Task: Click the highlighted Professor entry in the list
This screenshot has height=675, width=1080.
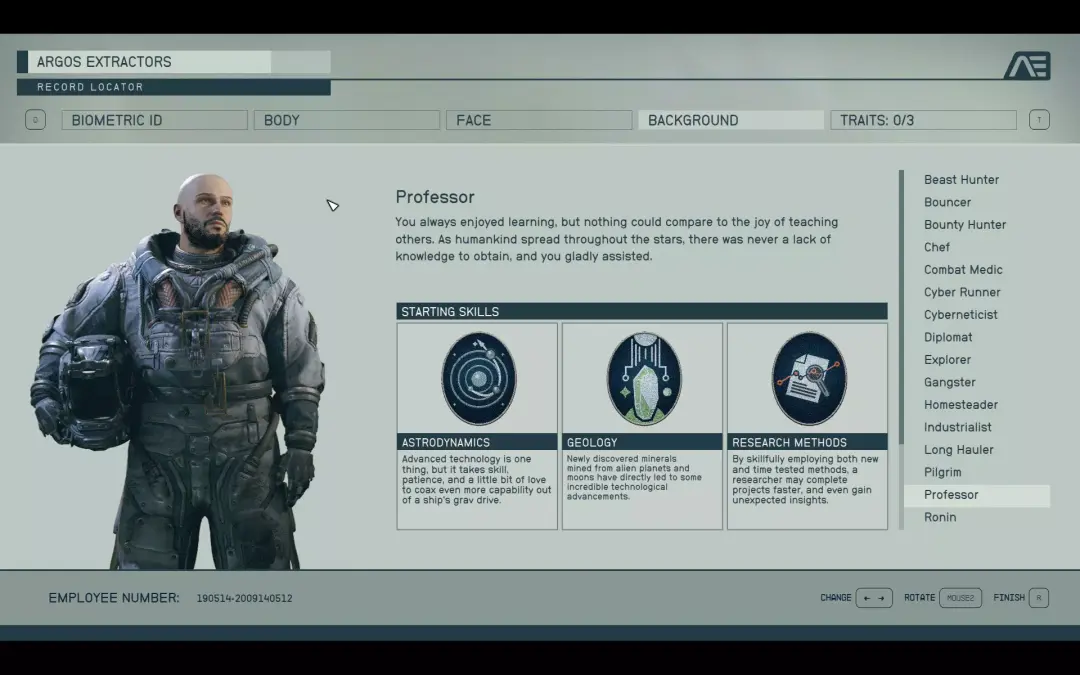Action: (x=977, y=495)
